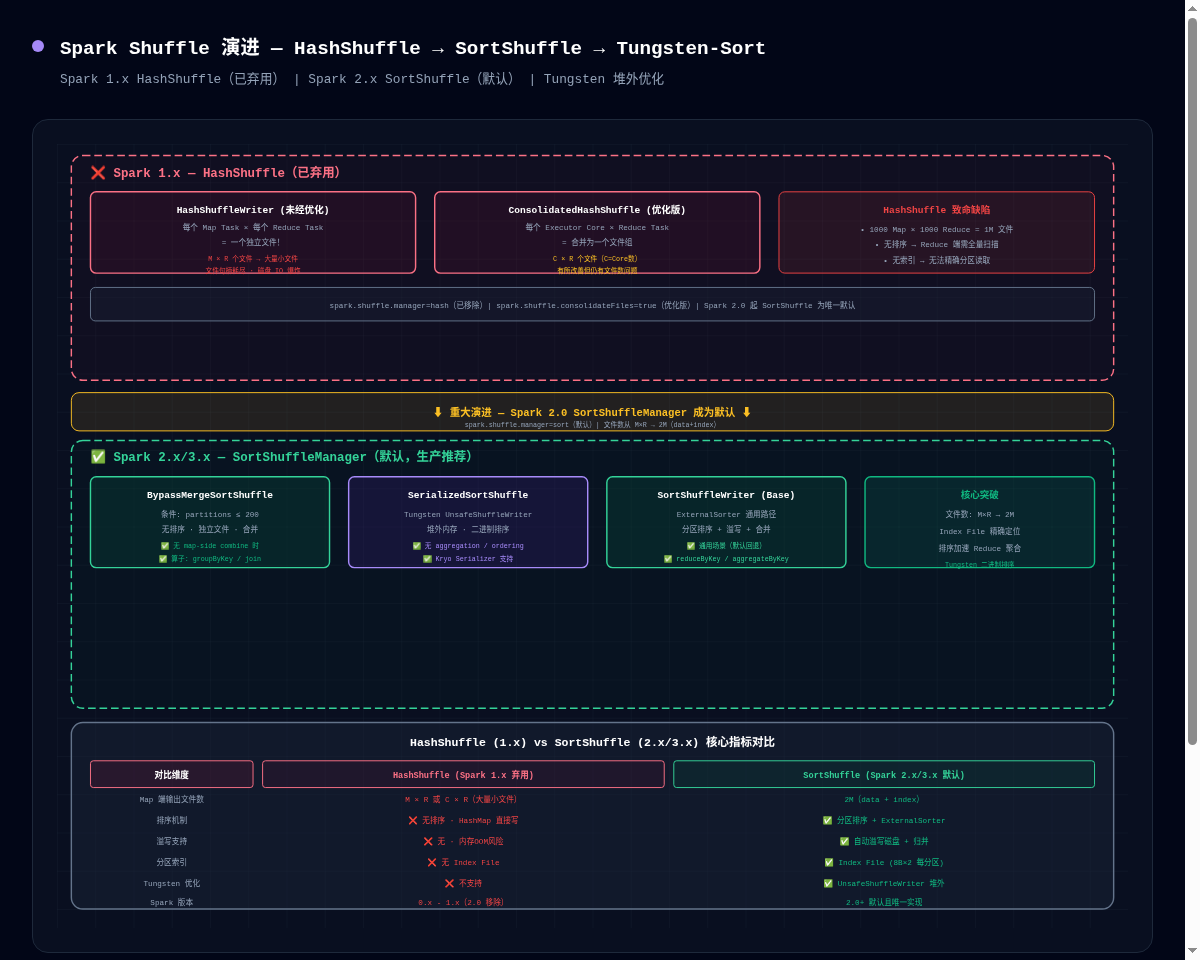The width and height of the screenshot is (1200, 960).
Task: Click the SerializedSortShuffle card title
Action: (468, 495)
